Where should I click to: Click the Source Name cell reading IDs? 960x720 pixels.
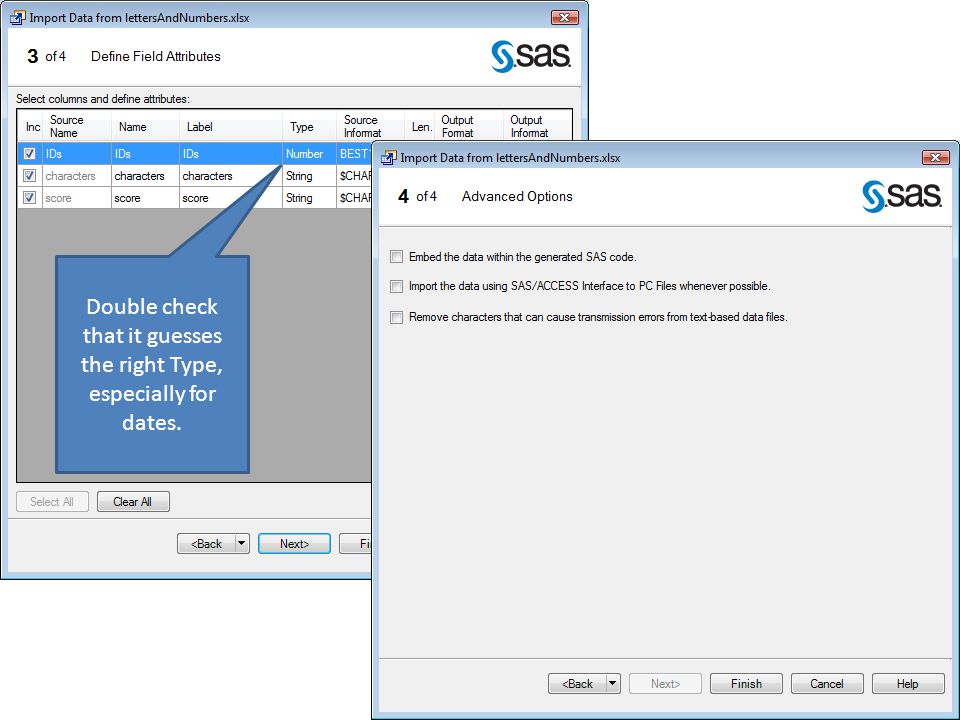click(77, 154)
